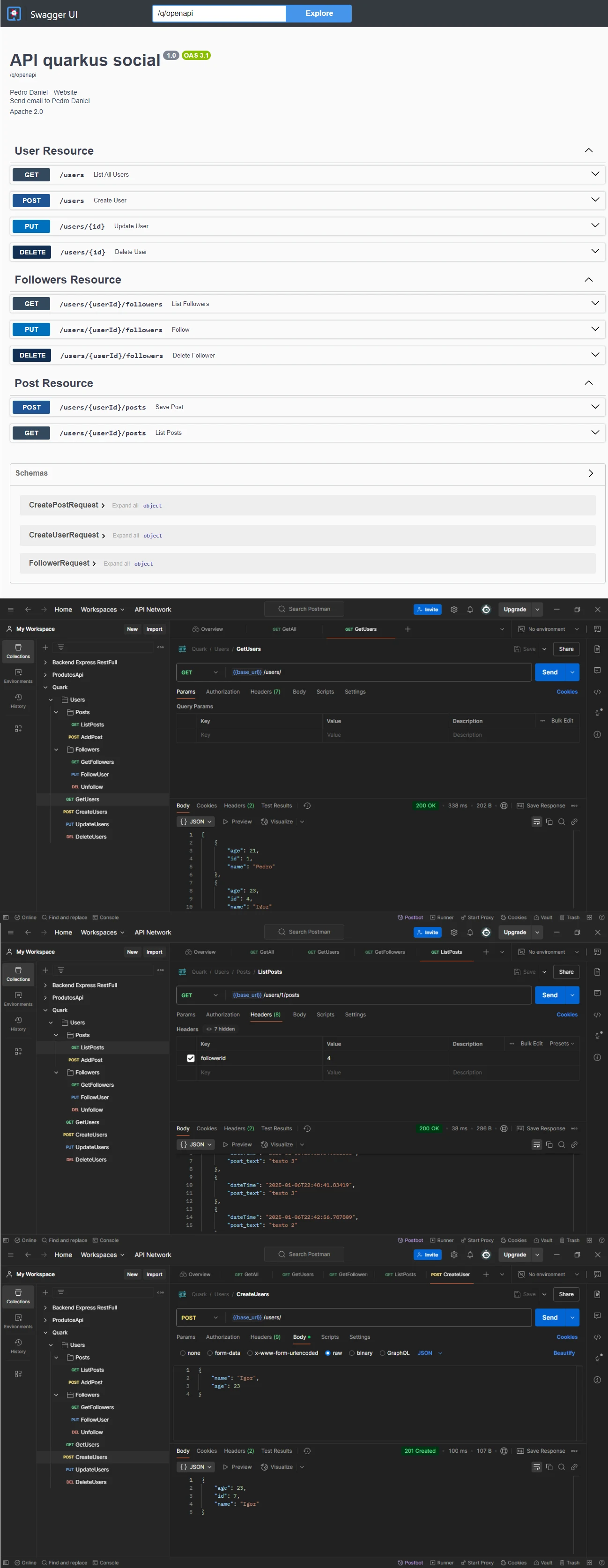Open the Headers (7) request tab

(x=265, y=692)
